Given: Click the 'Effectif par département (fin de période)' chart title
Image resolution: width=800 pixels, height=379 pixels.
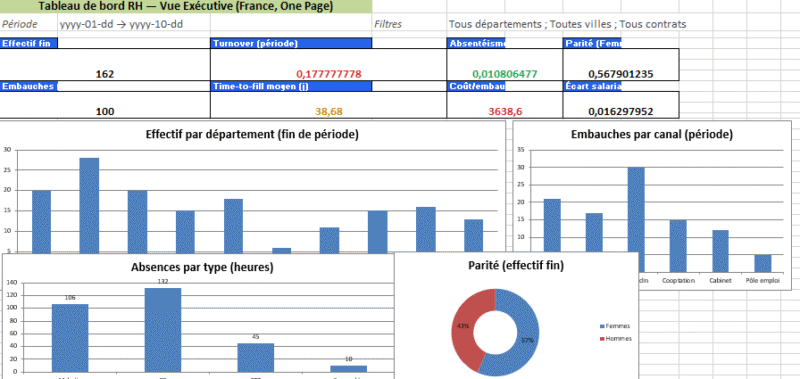Looking at the screenshot, I should [252, 135].
